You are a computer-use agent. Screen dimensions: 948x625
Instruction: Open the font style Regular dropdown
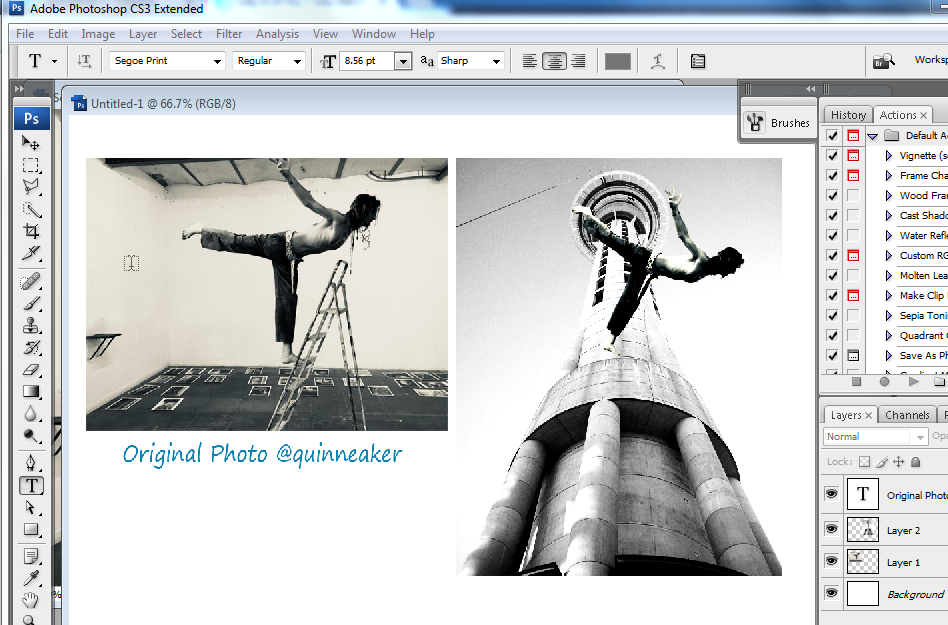click(x=296, y=61)
